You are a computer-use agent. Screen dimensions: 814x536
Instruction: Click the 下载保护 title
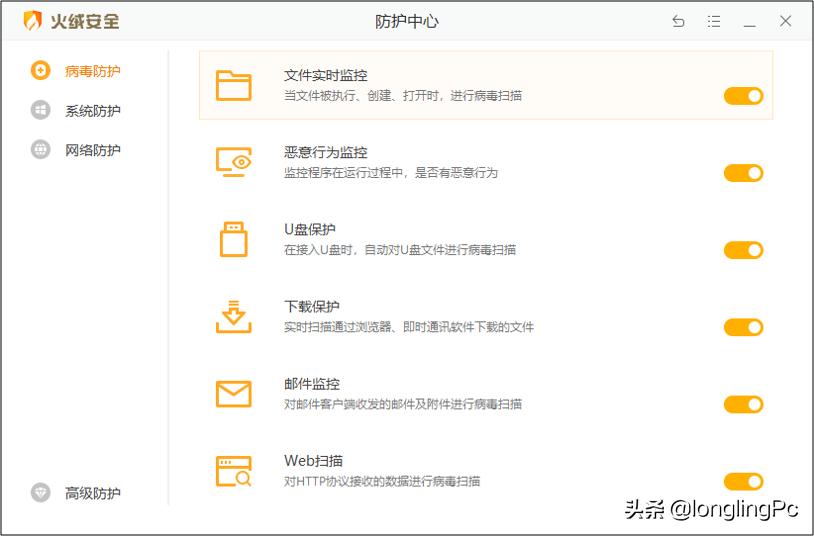[311, 306]
